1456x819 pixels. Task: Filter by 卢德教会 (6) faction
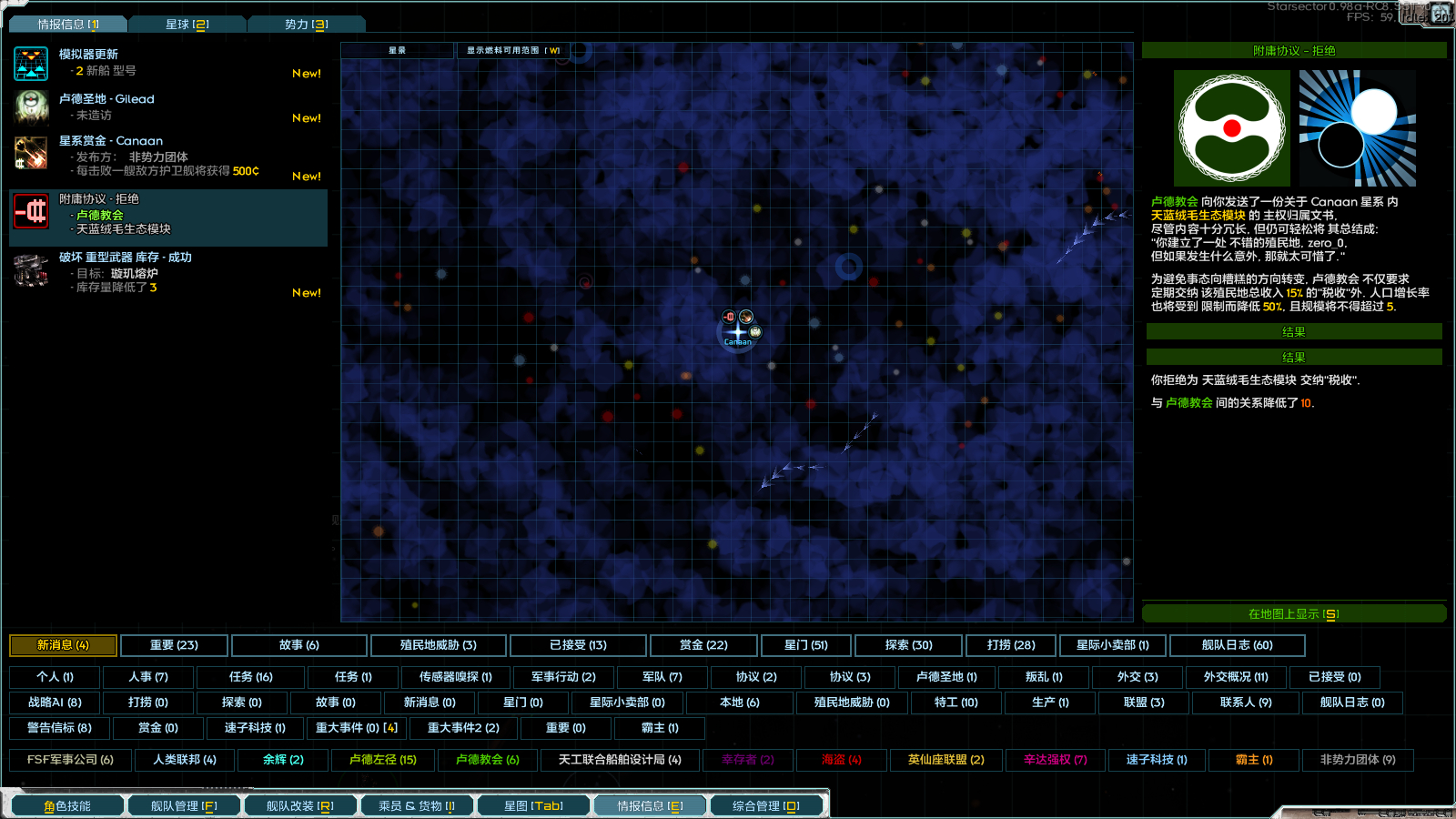tap(488, 760)
